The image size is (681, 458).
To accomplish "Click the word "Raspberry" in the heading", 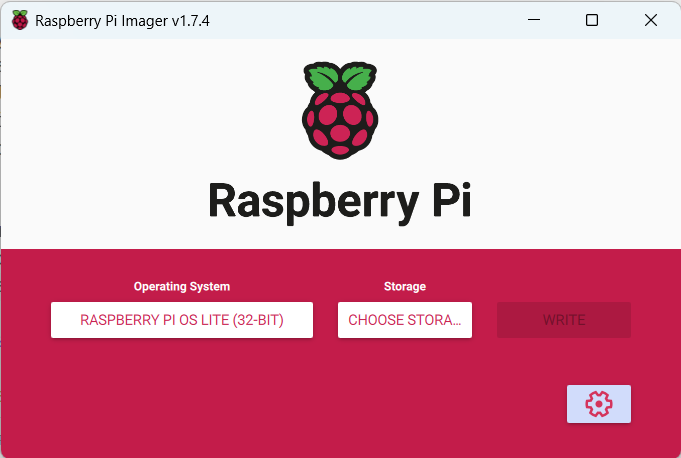I will coord(295,200).
